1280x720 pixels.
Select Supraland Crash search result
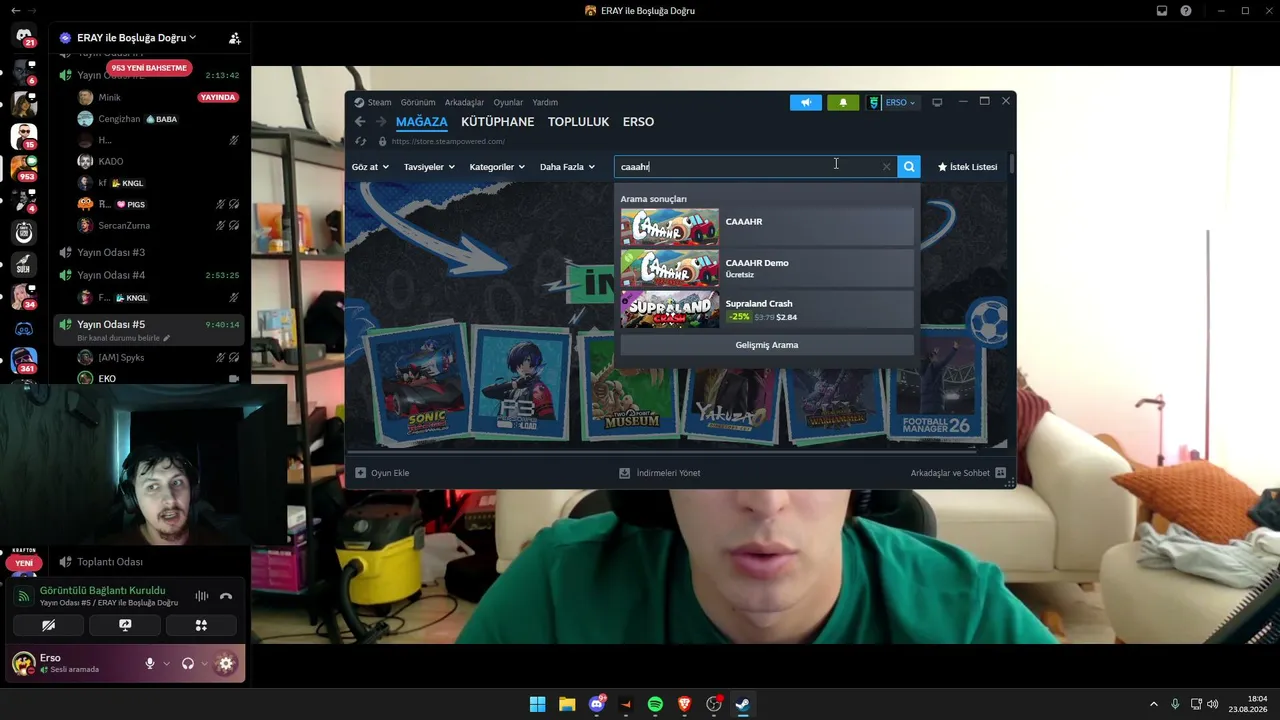tap(767, 309)
